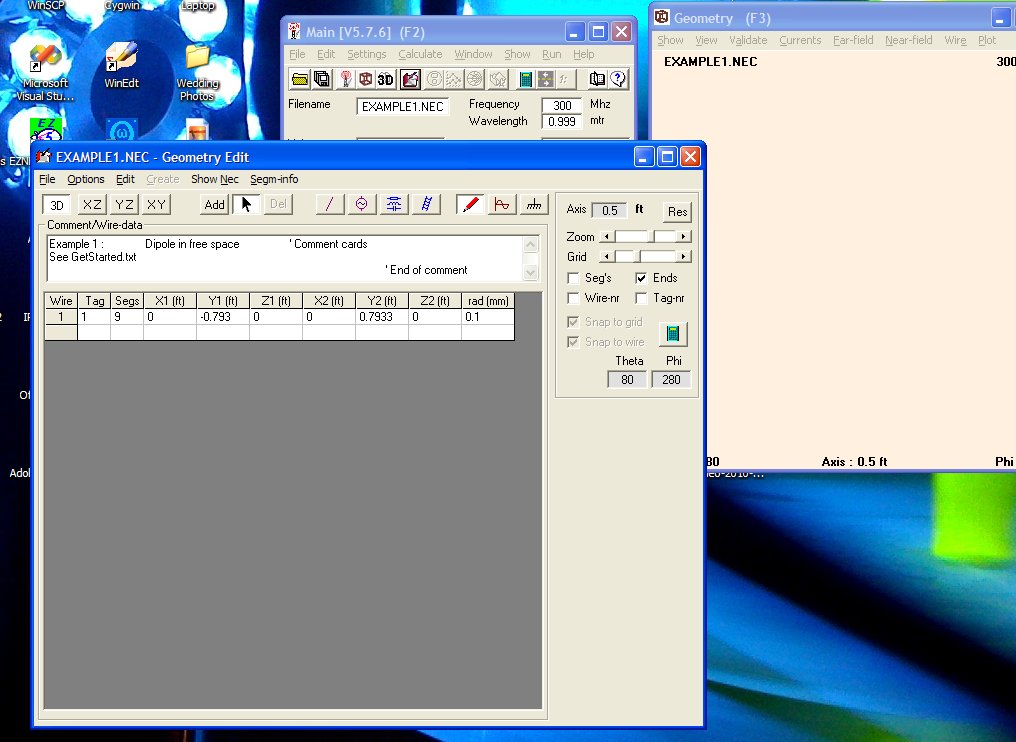
Task: Click the Zoom slider right arrow
Action: pos(683,237)
